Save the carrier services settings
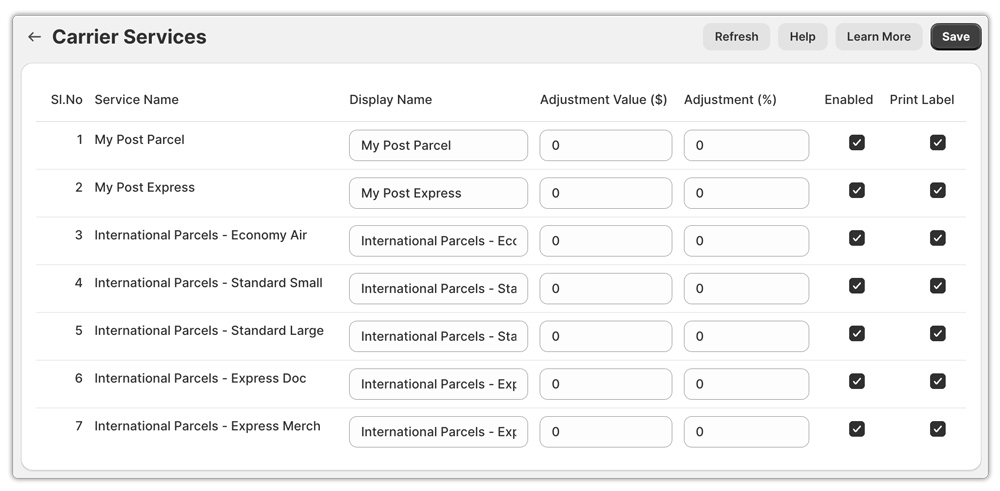The height and width of the screenshot is (491, 1000). (955, 37)
